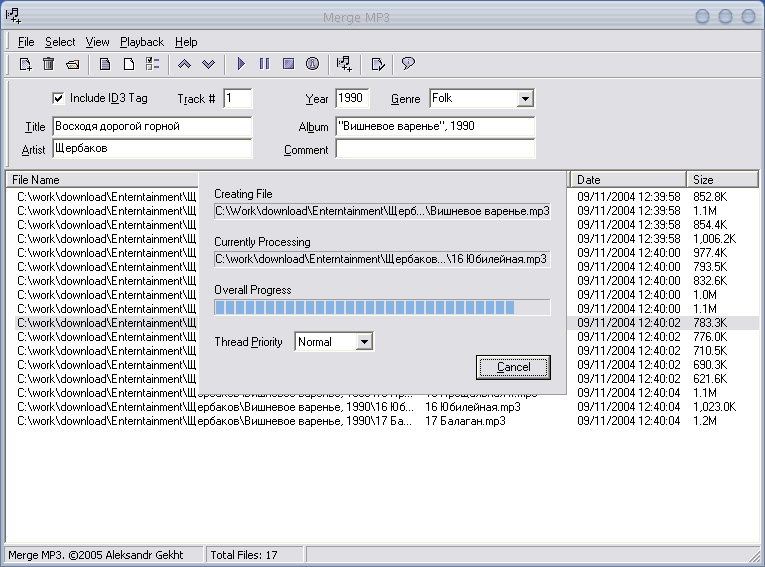This screenshot has height=567, width=765.
Task: Click the move up arrow icon
Action: tap(184, 64)
